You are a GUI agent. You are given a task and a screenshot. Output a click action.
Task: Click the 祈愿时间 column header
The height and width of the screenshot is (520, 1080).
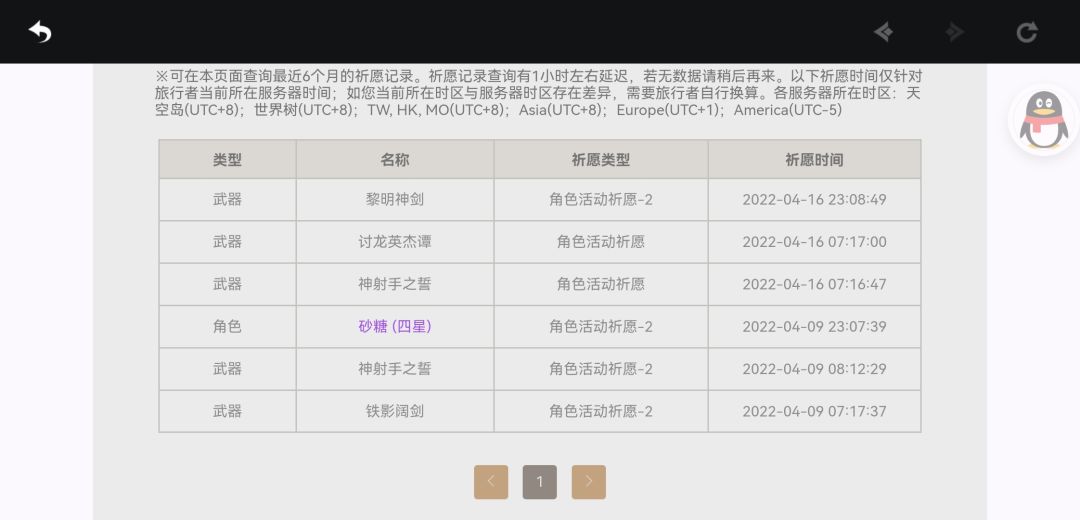(x=814, y=160)
